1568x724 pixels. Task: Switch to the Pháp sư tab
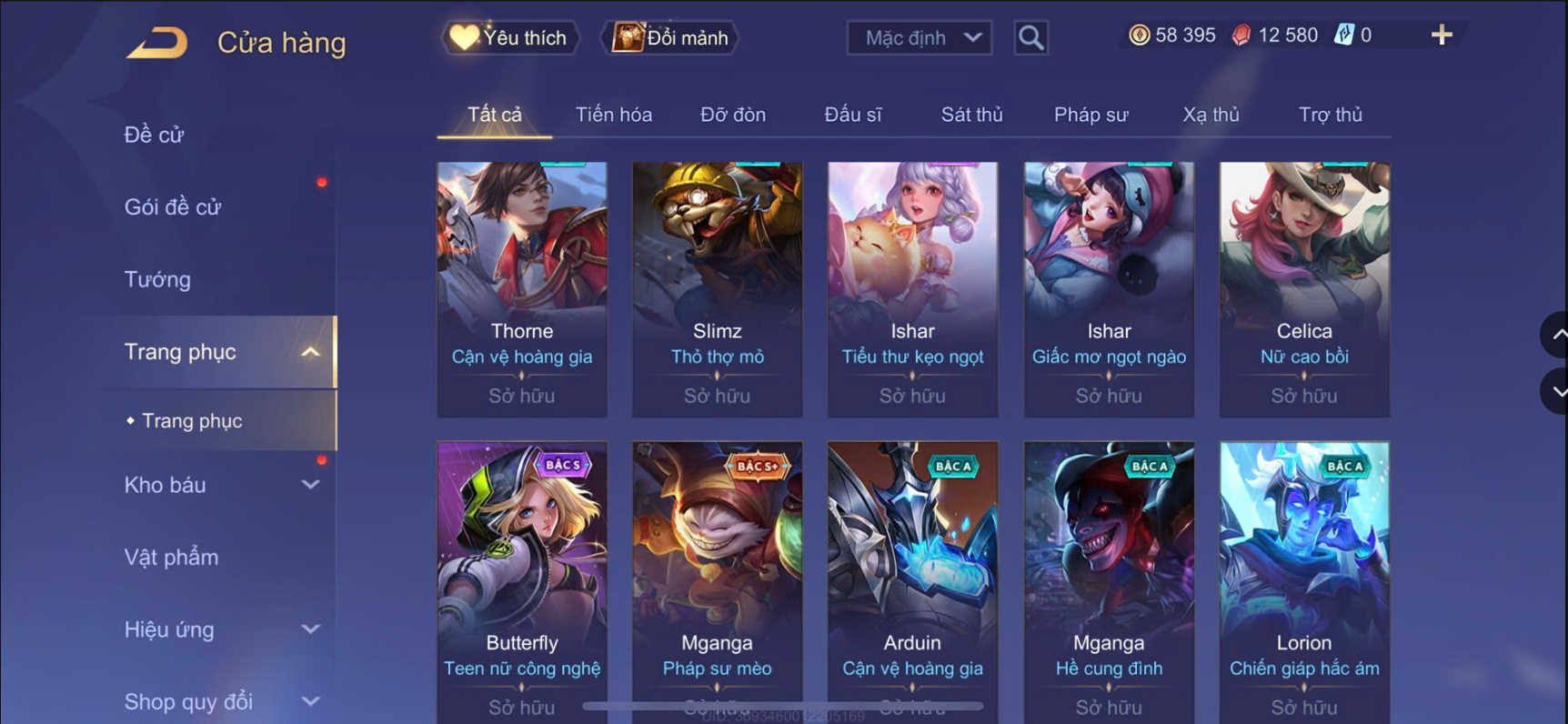(1091, 115)
